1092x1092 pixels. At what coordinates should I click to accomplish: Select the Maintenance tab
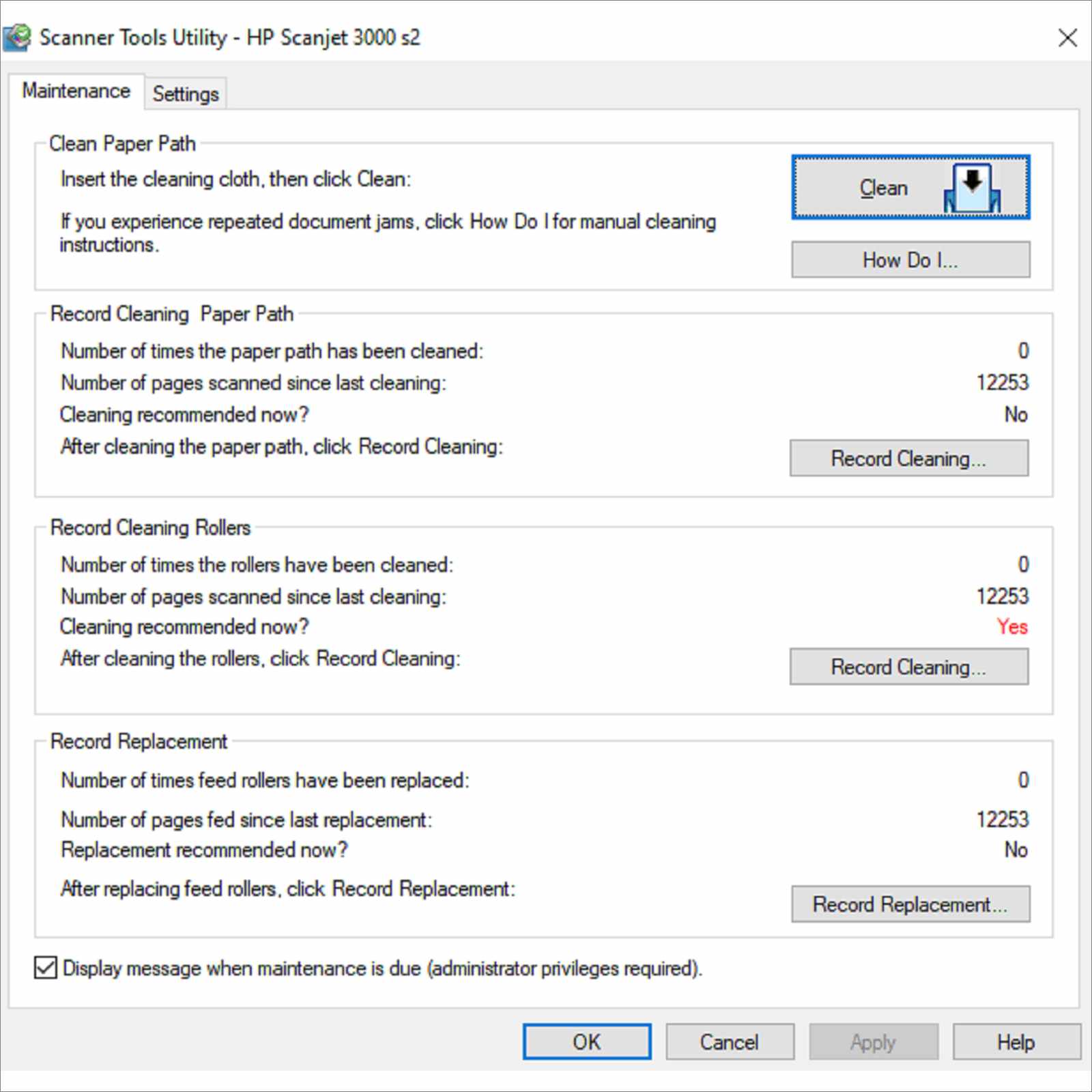[x=76, y=91]
